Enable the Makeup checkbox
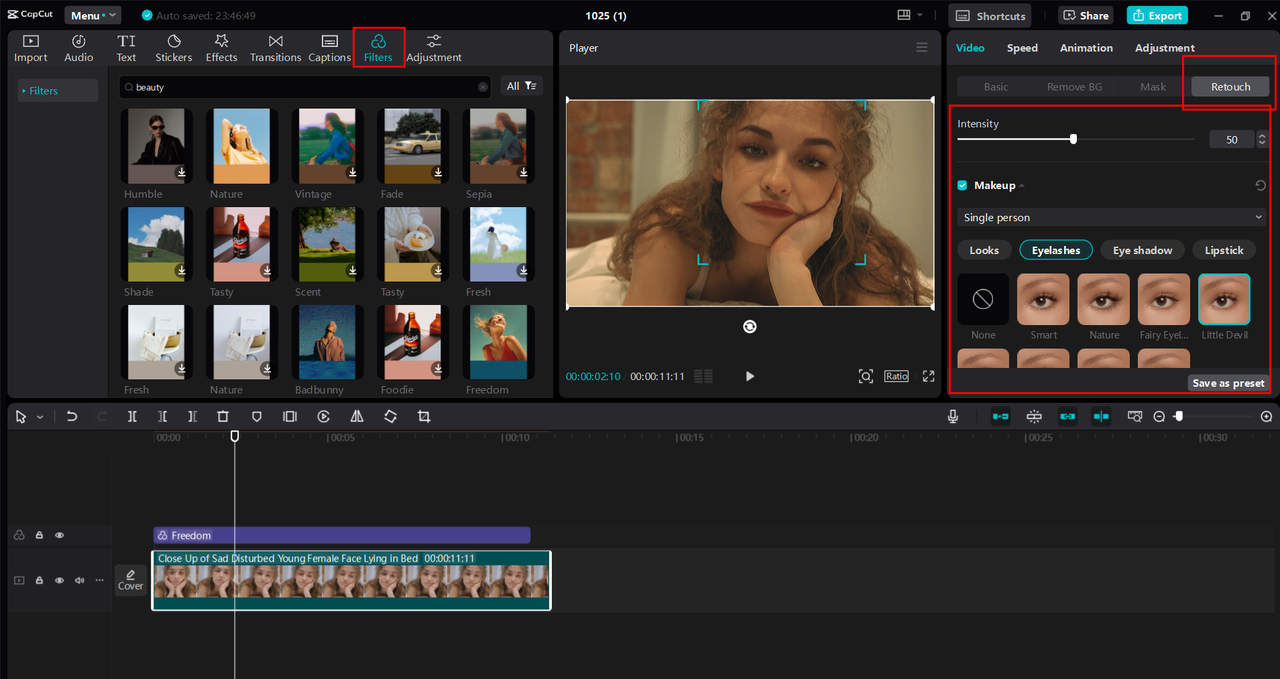The width and height of the screenshot is (1280, 679). click(962, 186)
